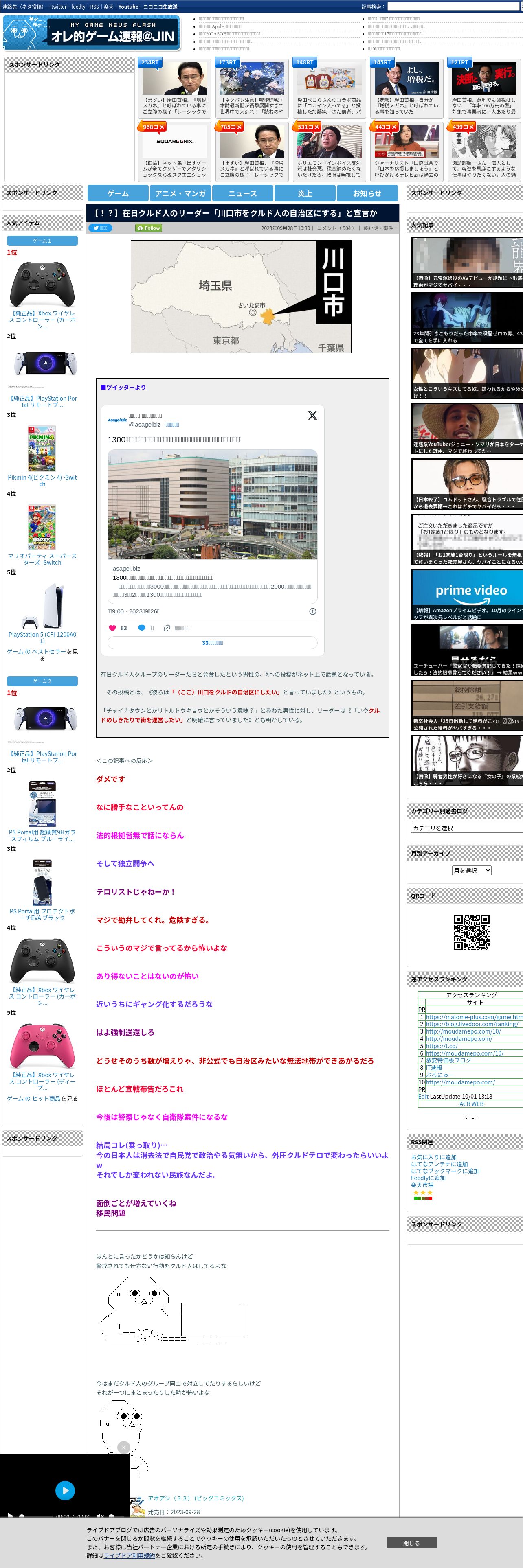Open the カテゴリを選択 category dropdown

point(467,828)
